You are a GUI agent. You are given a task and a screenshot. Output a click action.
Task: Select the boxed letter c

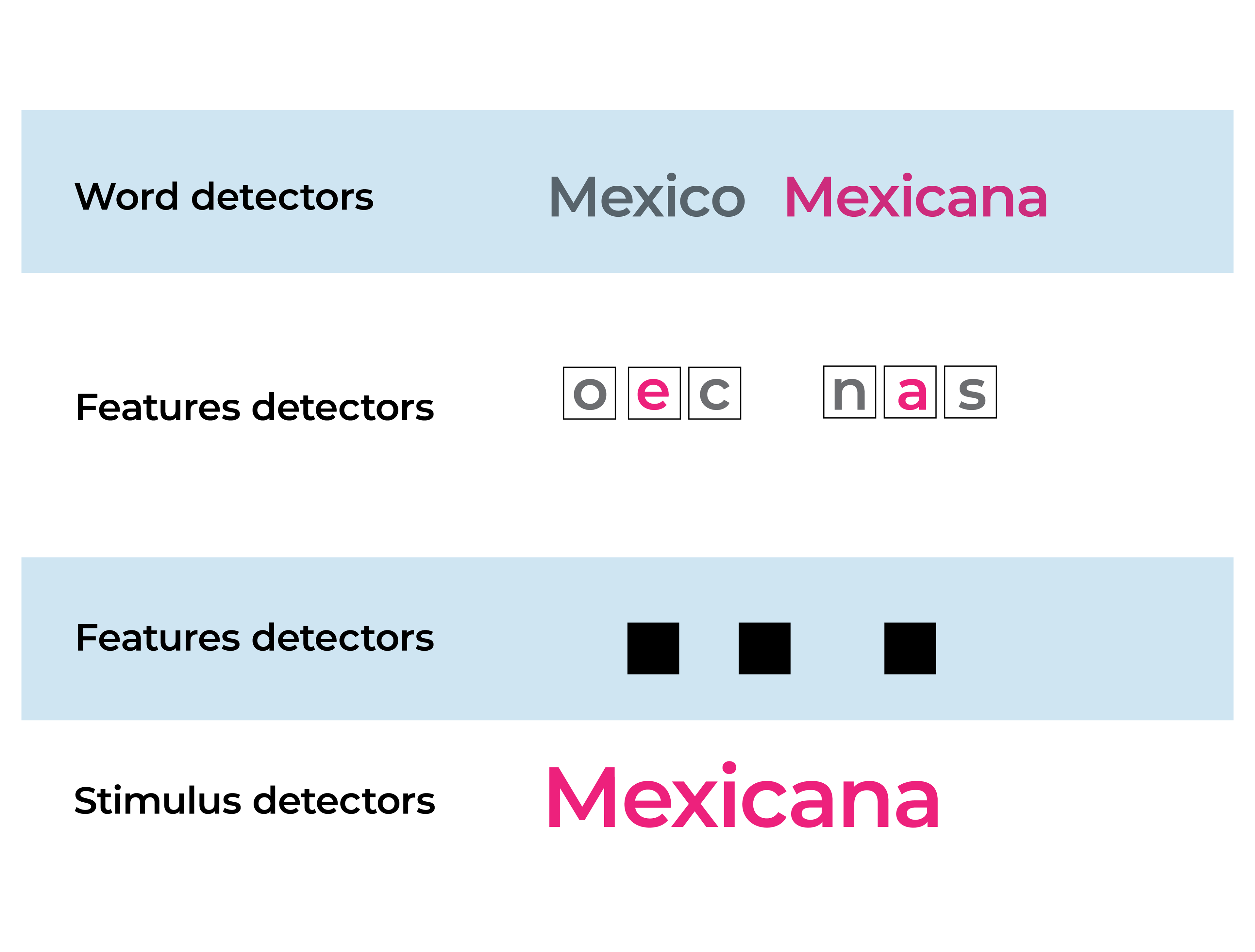click(715, 393)
